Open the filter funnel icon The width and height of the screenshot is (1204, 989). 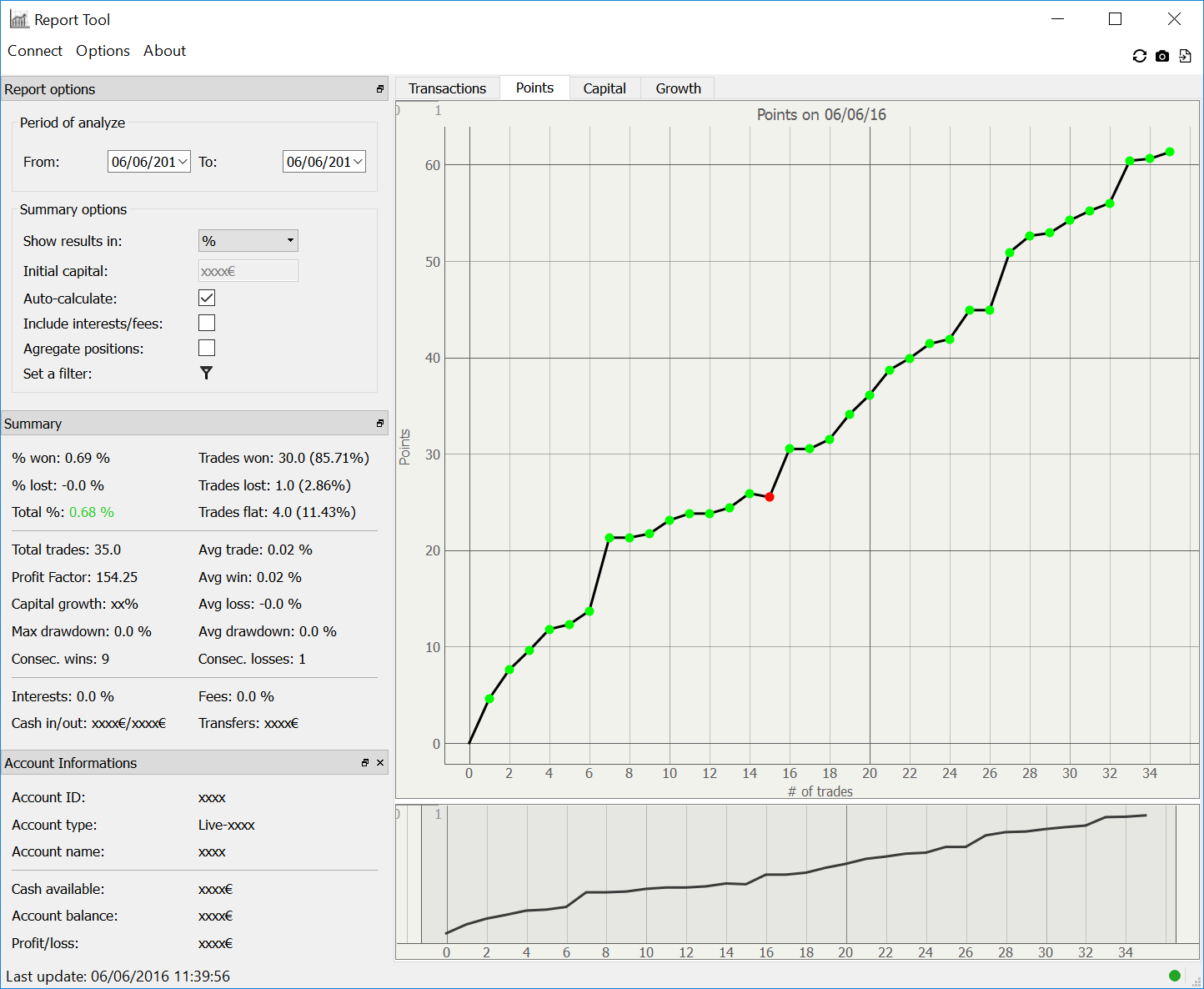(207, 373)
